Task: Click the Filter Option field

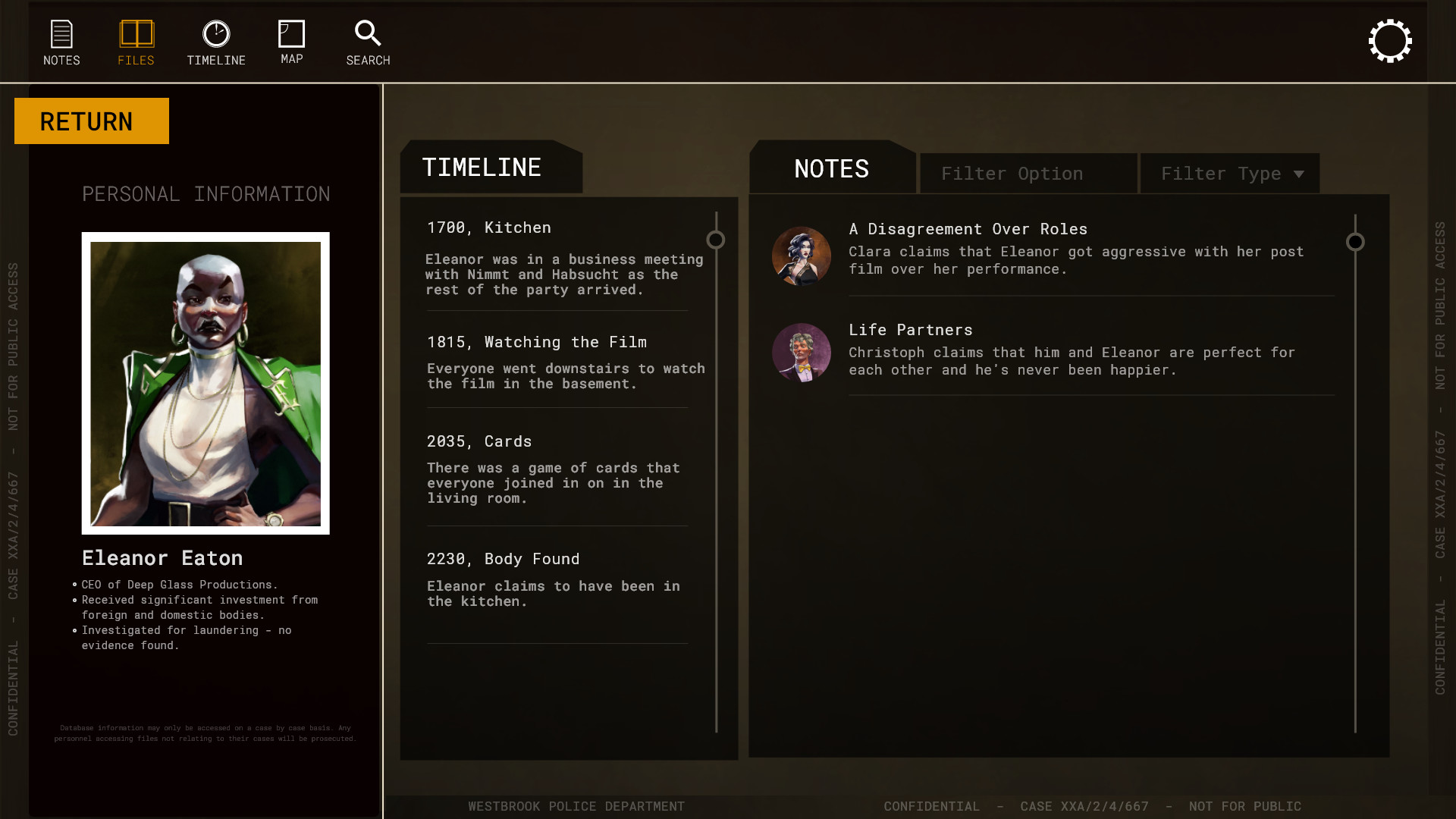Action: [x=1028, y=174]
